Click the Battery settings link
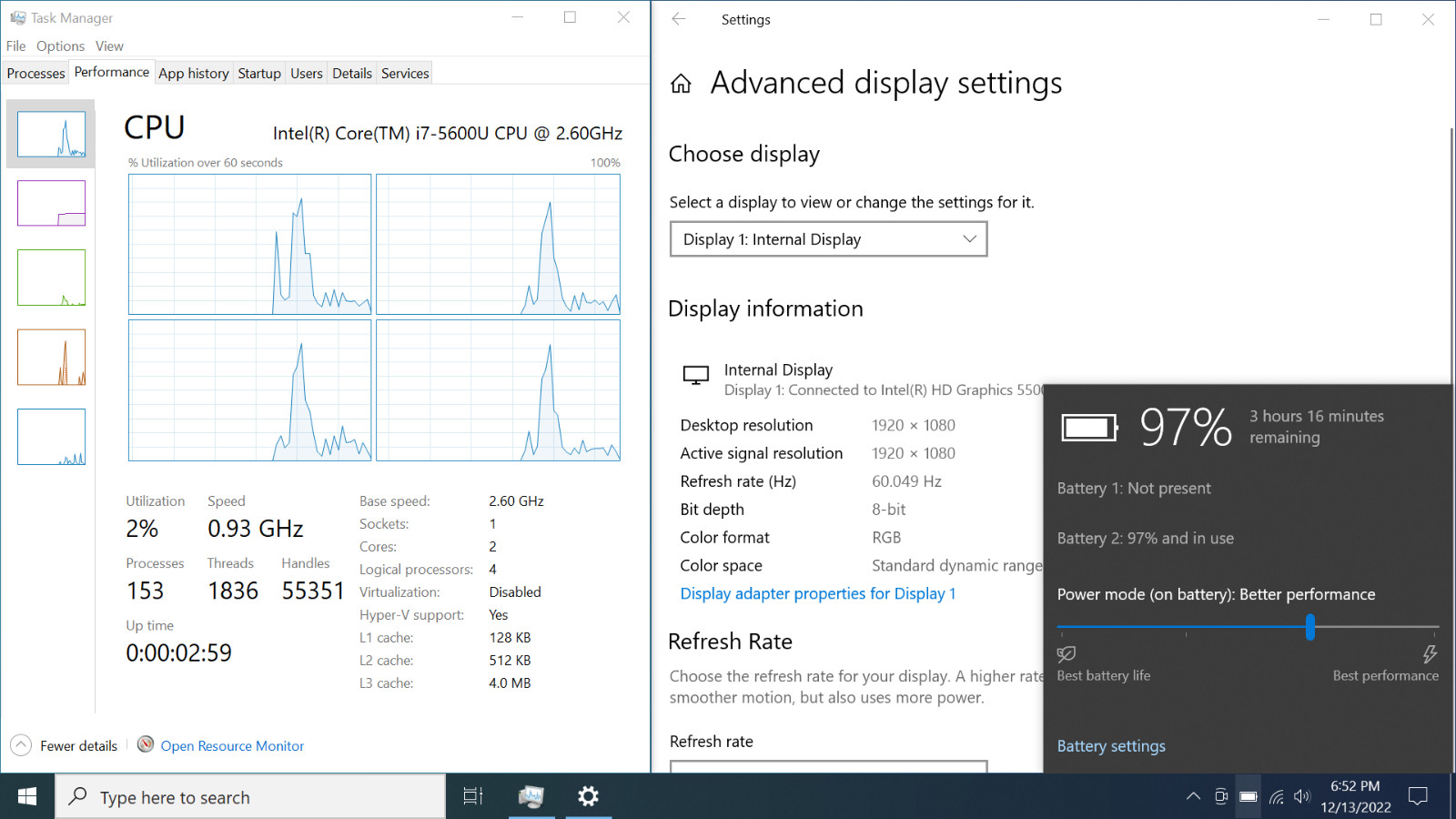1456x819 pixels. (1111, 746)
